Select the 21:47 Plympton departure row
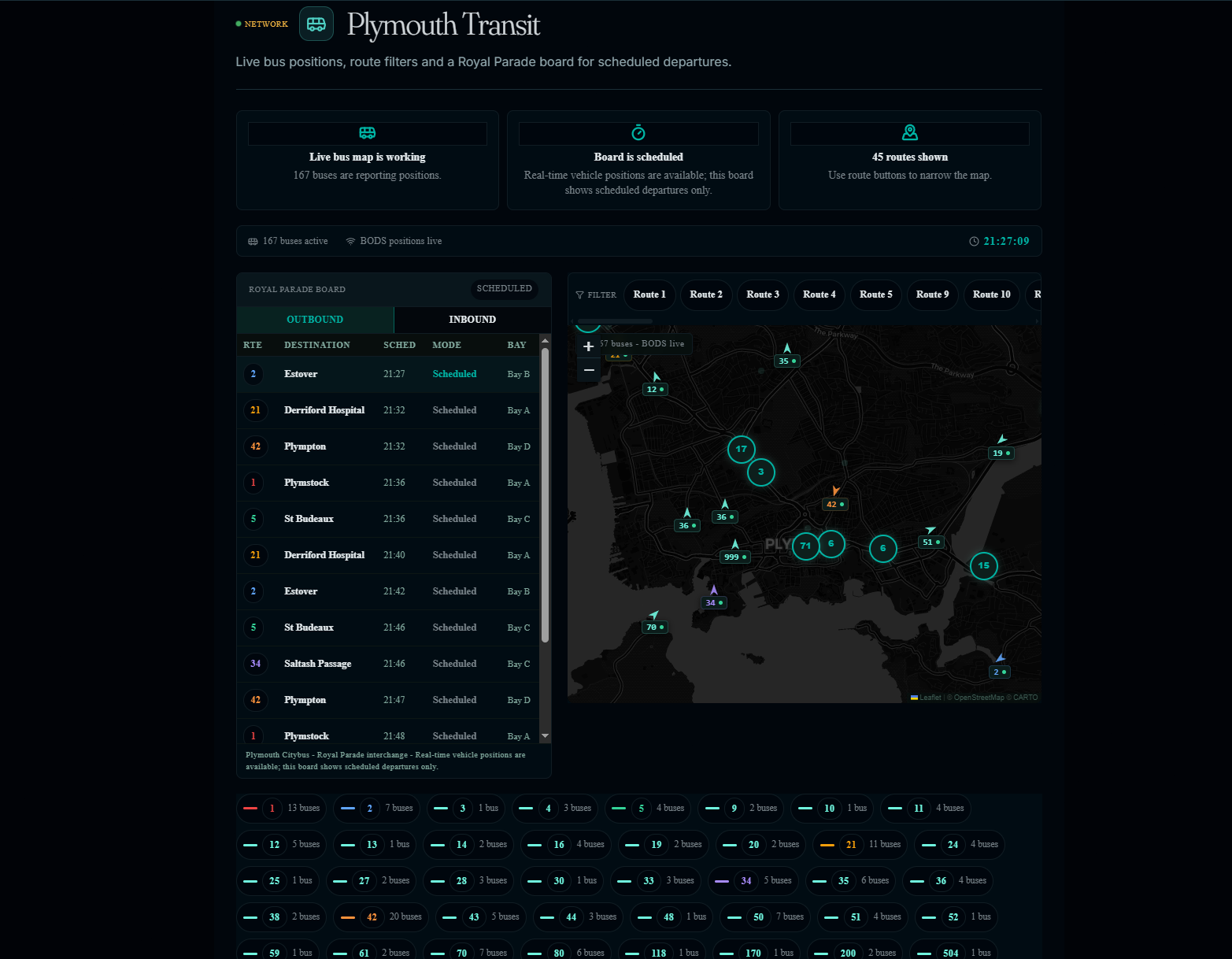Viewport: 1232px width, 959px height. [x=388, y=700]
